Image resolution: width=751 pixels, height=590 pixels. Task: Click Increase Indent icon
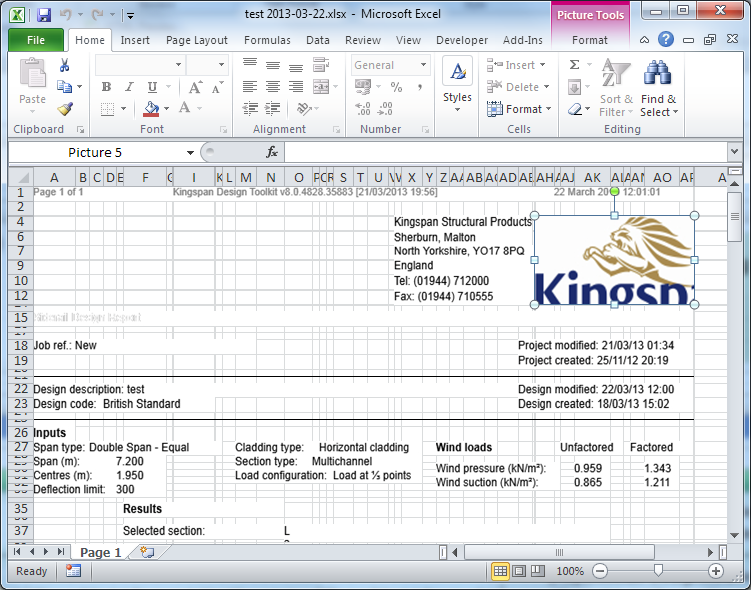(273, 109)
